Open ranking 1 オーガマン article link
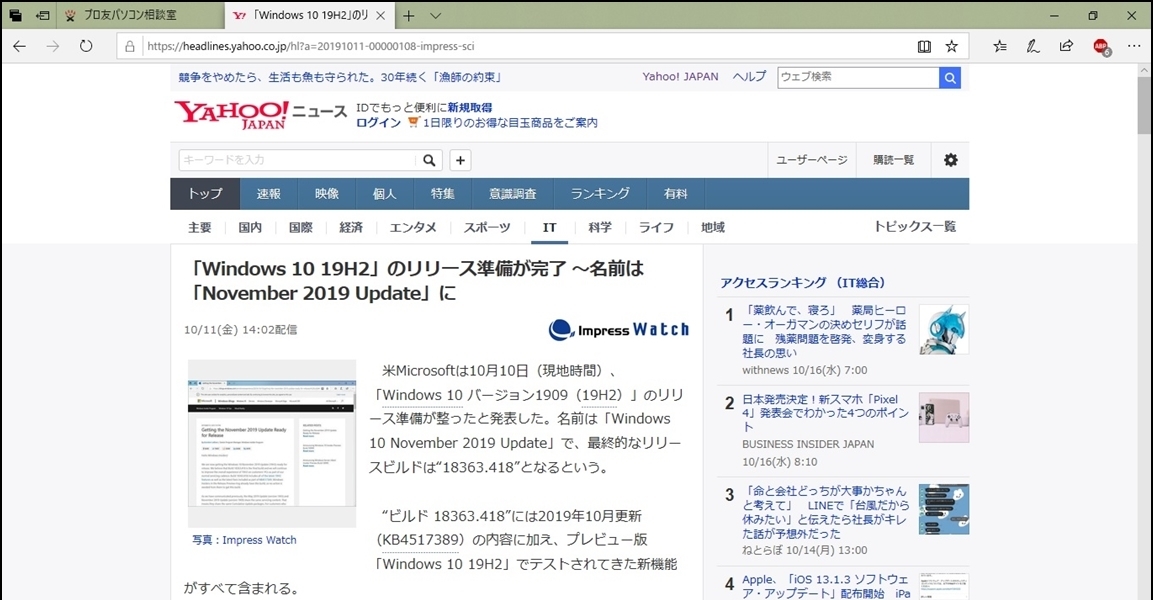 (x=824, y=332)
